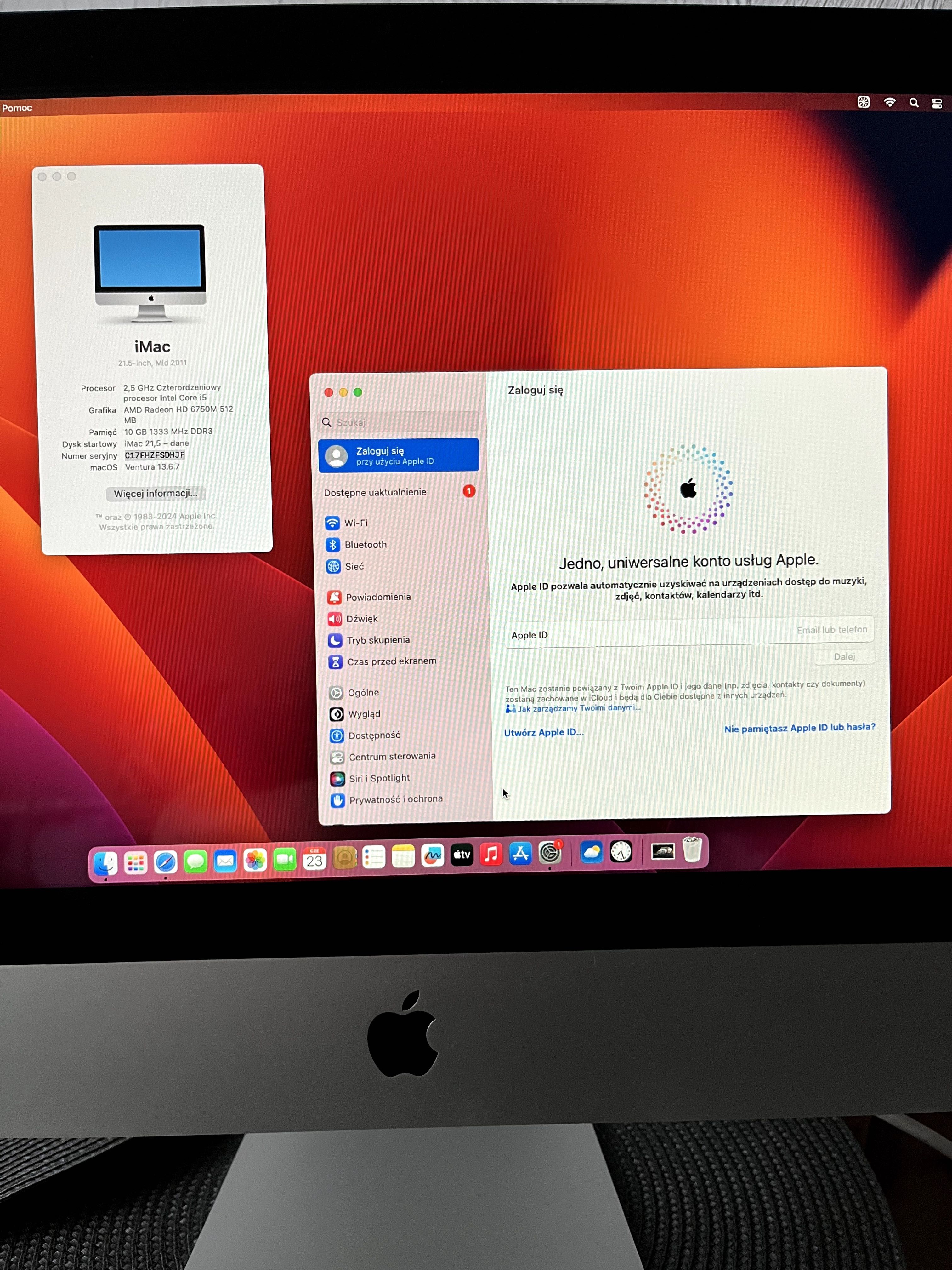Close the System Settings window
The height and width of the screenshot is (1270, 952).
[x=328, y=392]
